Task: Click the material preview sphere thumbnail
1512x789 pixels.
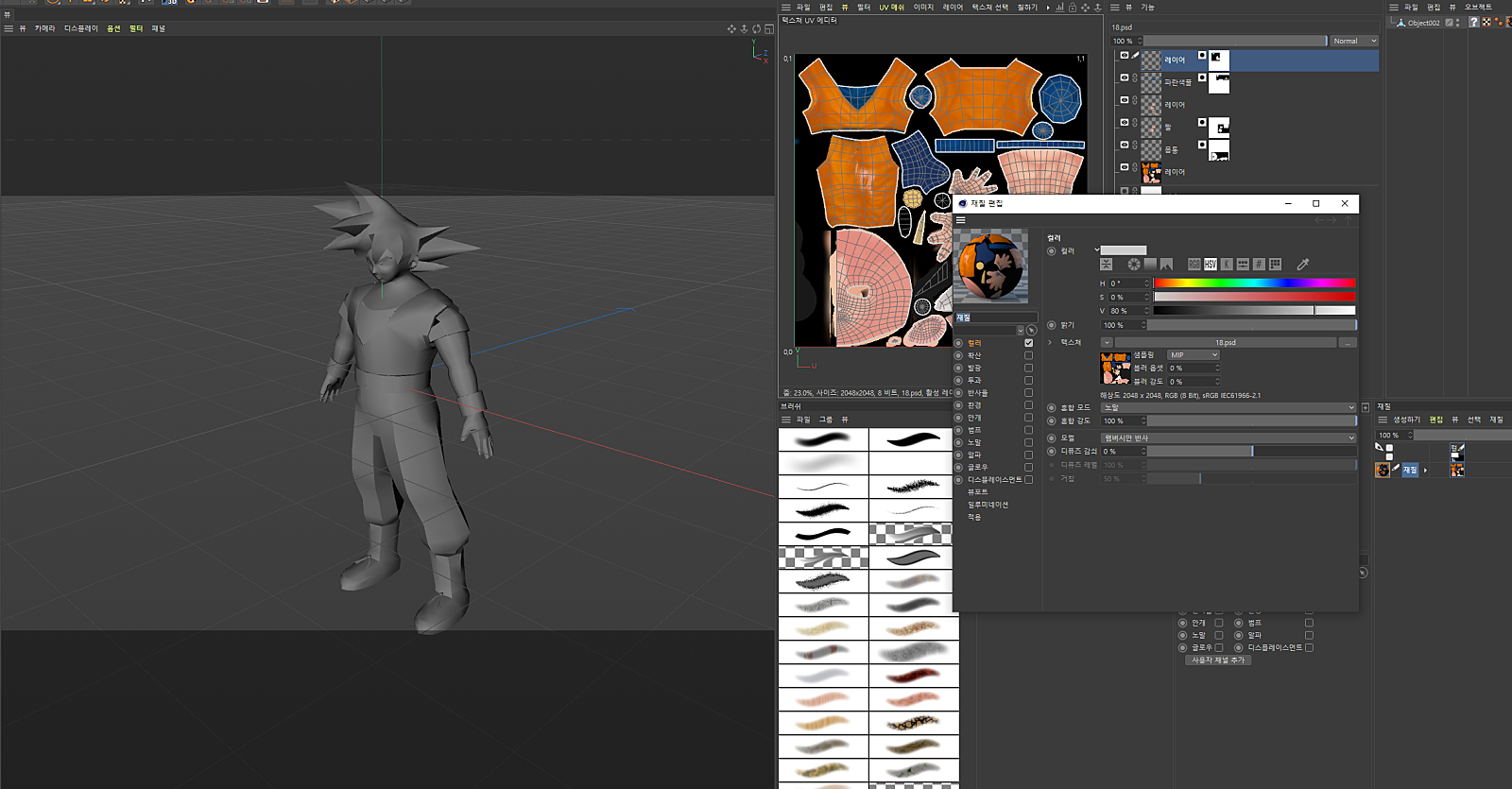Action: (x=991, y=266)
